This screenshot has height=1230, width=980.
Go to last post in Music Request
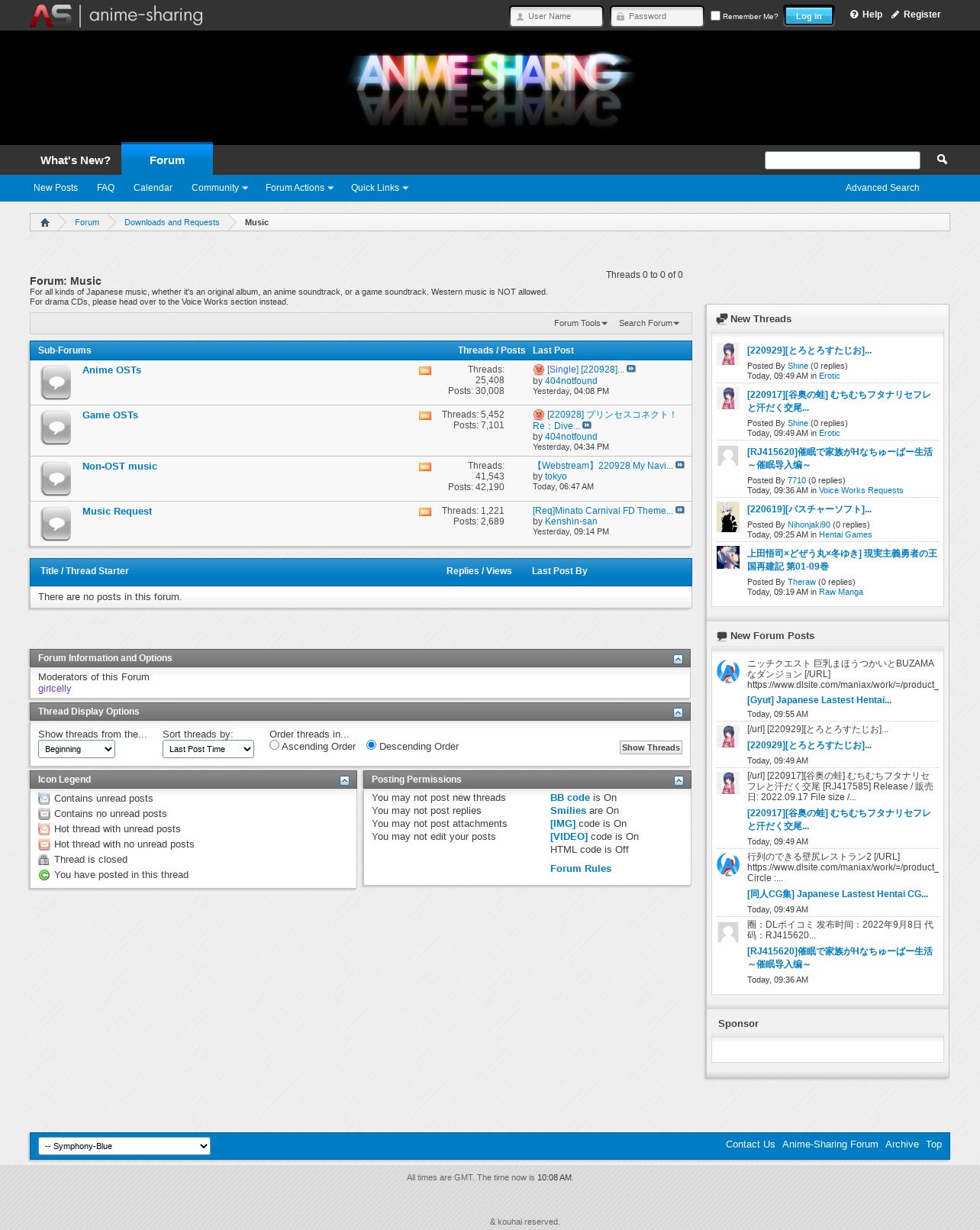(x=680, y=510)
